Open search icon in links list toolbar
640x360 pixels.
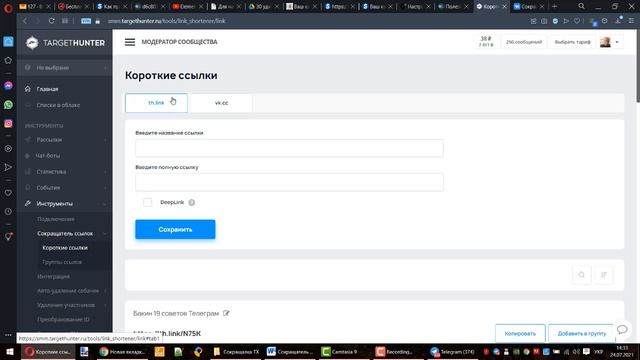pos(582,275)
